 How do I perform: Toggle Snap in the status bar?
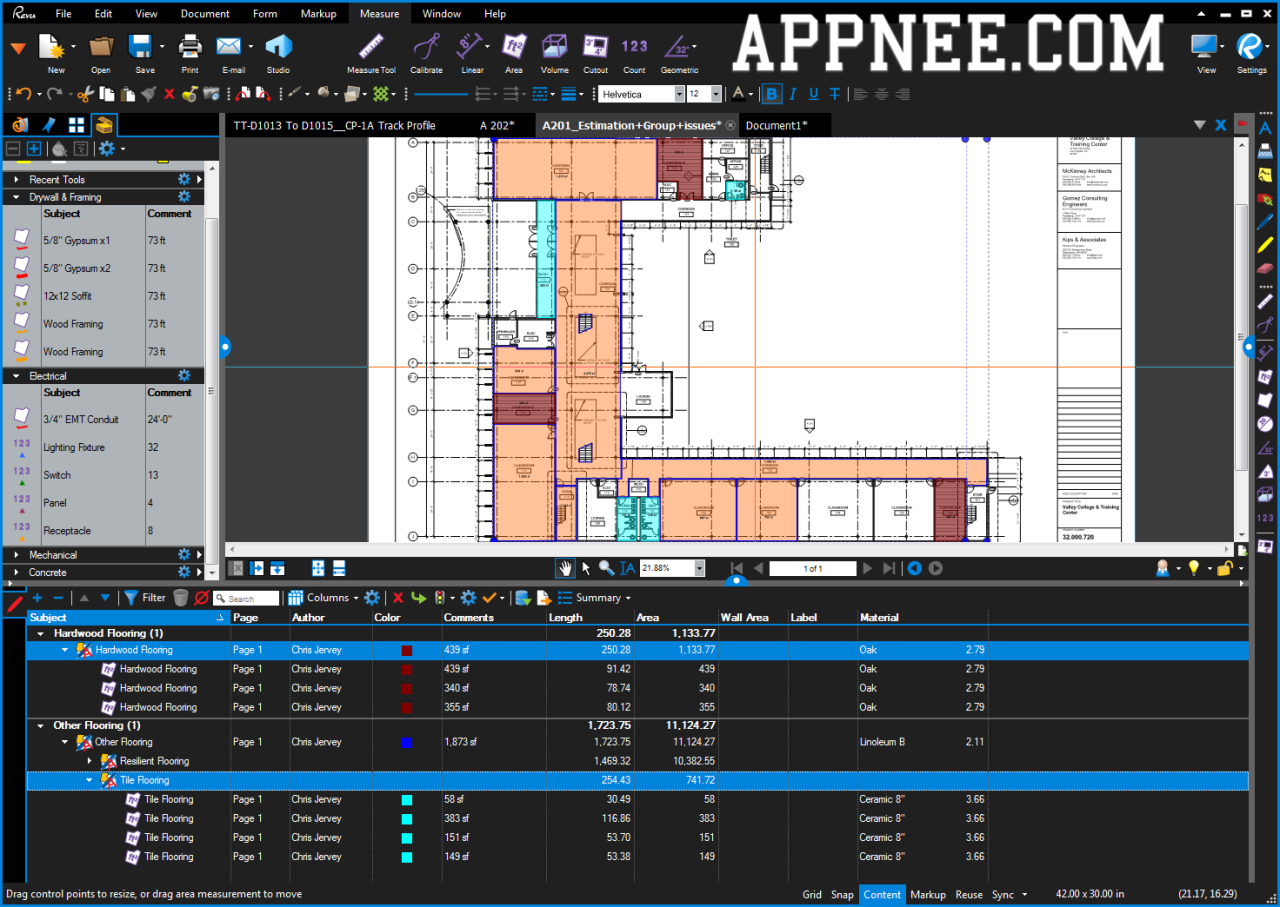pyautogui.click(x=842, y=895)
